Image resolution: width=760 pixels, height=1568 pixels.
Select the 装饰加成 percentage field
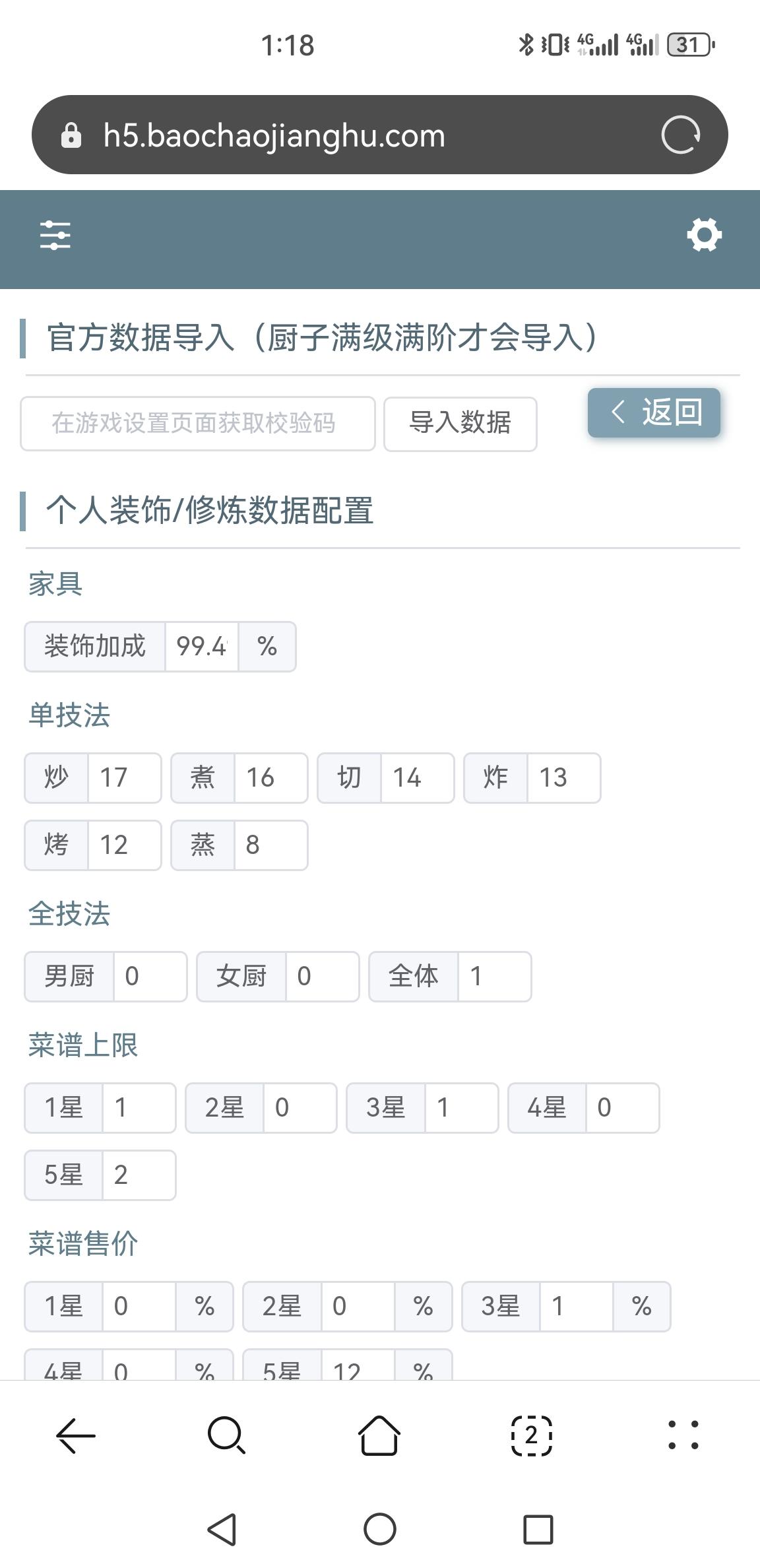pos(202,647)
